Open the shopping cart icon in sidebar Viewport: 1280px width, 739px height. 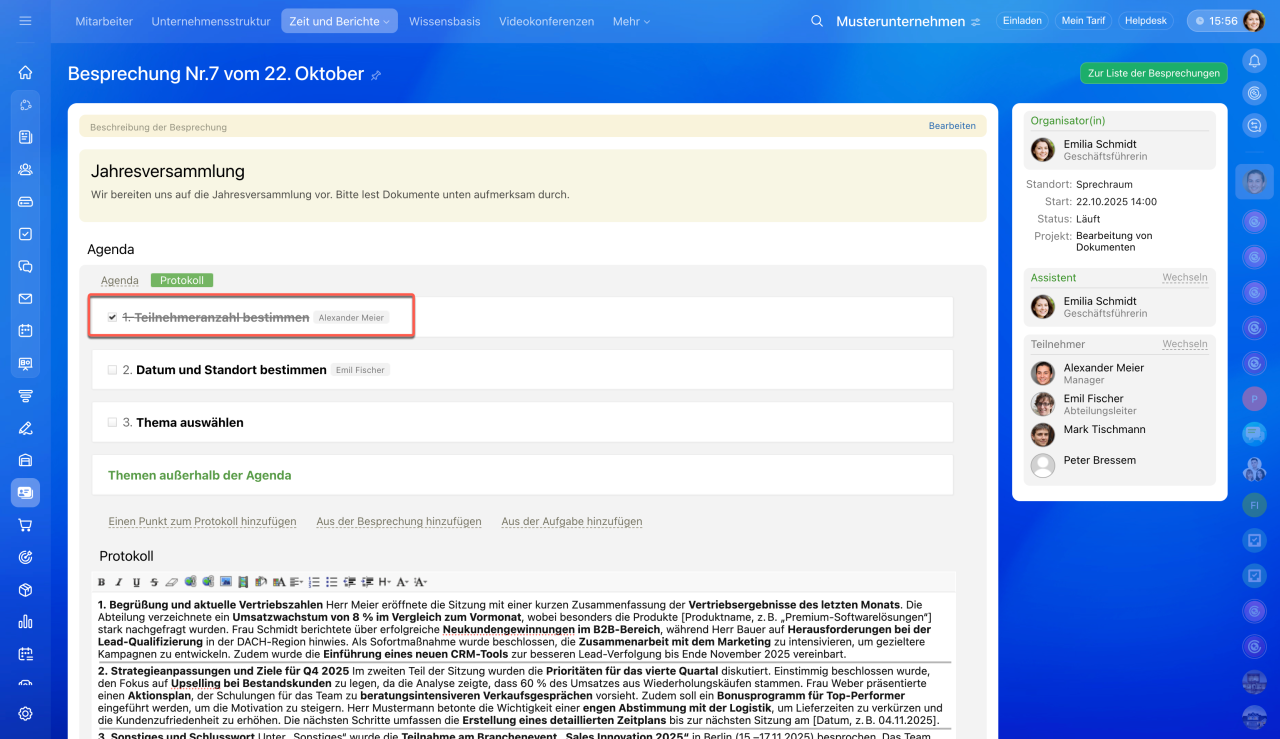pos(25,525)
